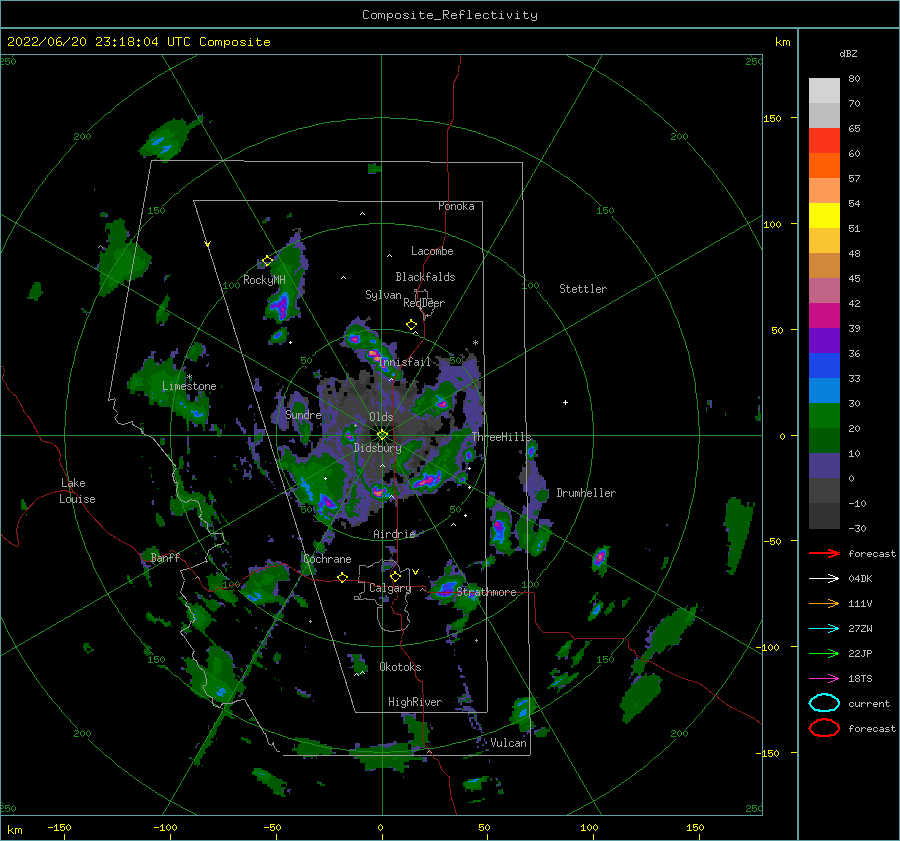Select the orange 111V arrow symbol
The image size is (900, 841).
click(824, 603)
